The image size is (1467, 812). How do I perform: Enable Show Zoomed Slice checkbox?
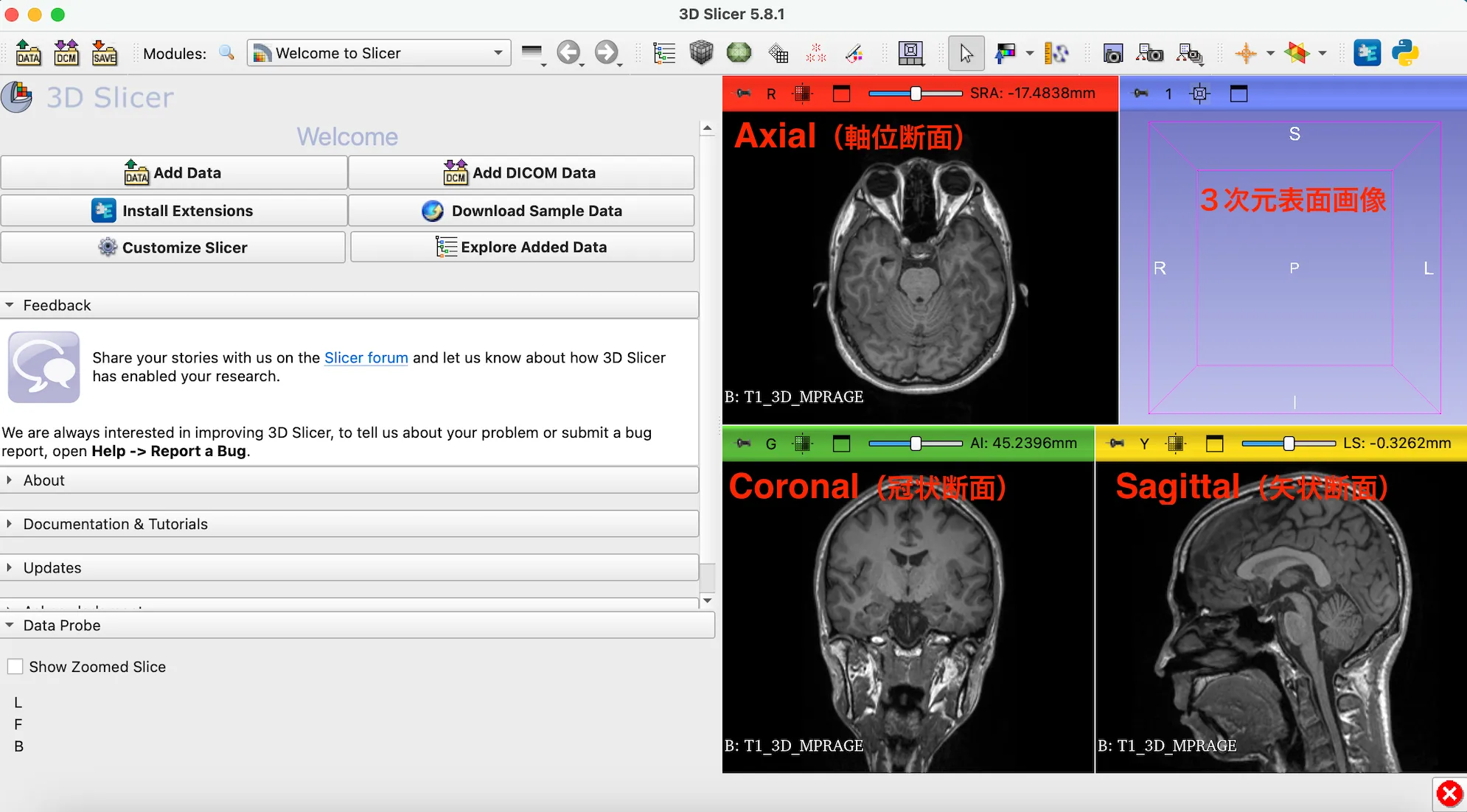15,667
